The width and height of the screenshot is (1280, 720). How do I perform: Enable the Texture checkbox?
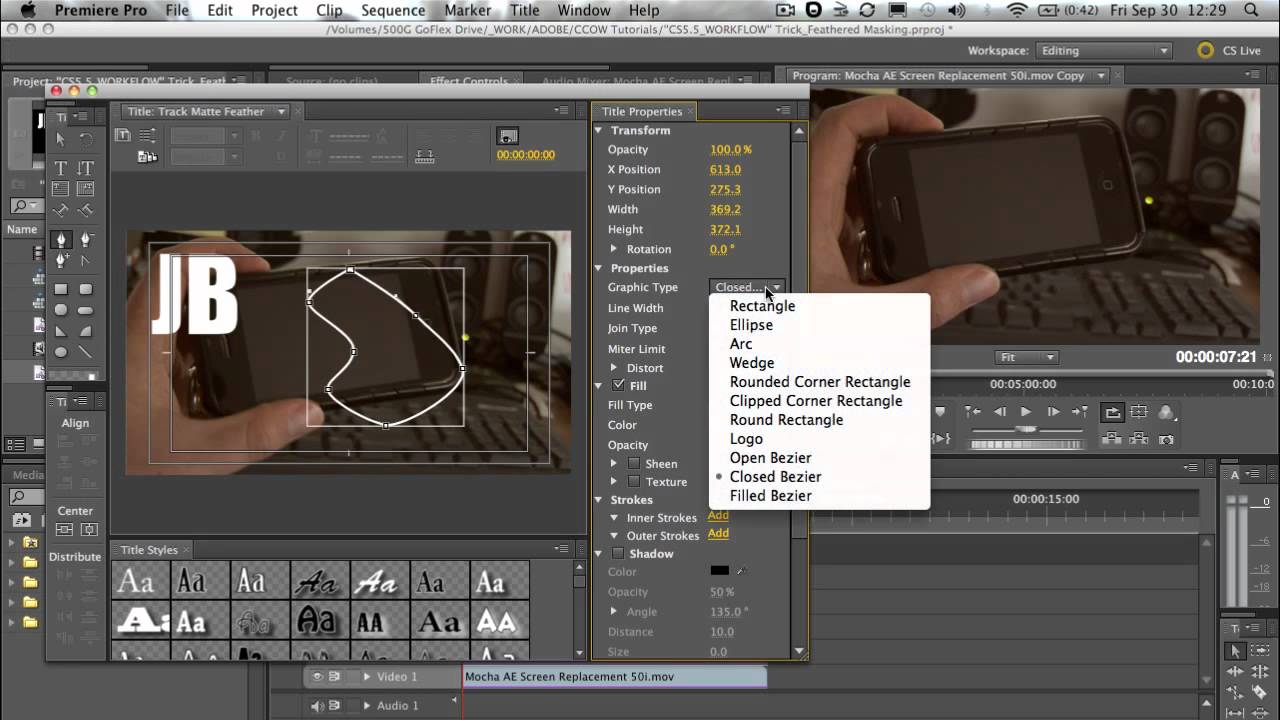(634, 482)
